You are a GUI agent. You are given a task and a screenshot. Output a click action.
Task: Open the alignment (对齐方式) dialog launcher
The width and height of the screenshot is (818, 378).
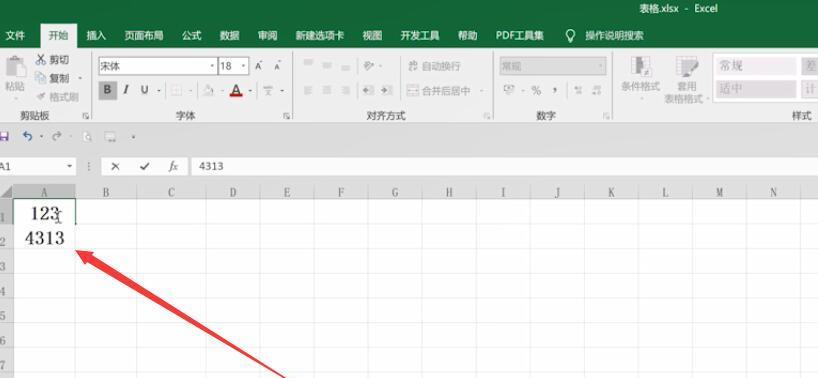click(x=487, y=116)
